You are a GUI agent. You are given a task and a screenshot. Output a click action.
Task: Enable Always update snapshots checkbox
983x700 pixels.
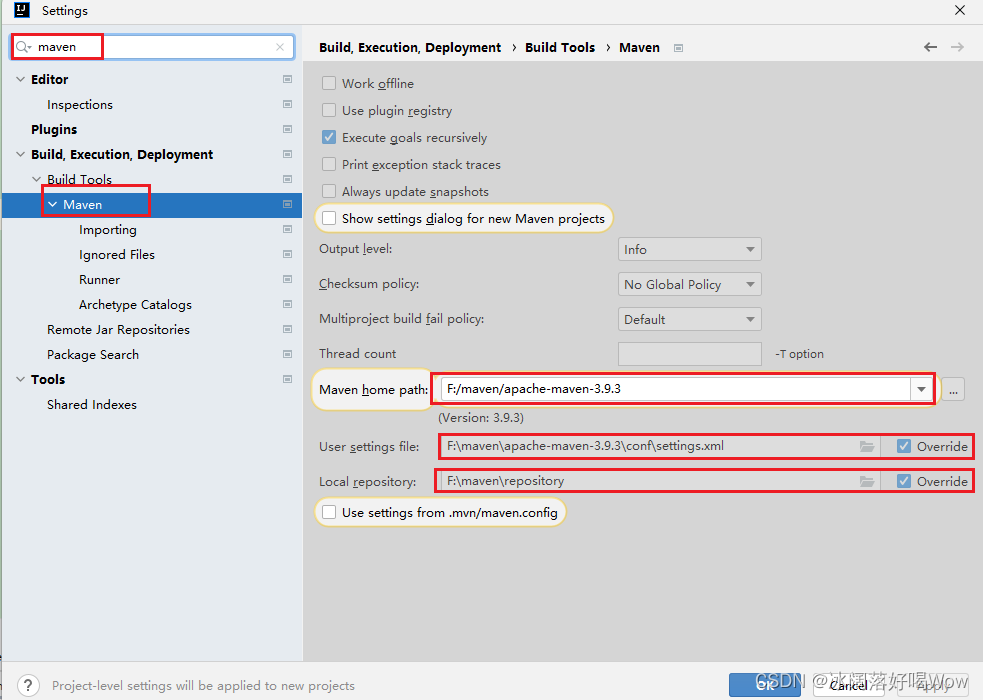[x=329, y=191]
